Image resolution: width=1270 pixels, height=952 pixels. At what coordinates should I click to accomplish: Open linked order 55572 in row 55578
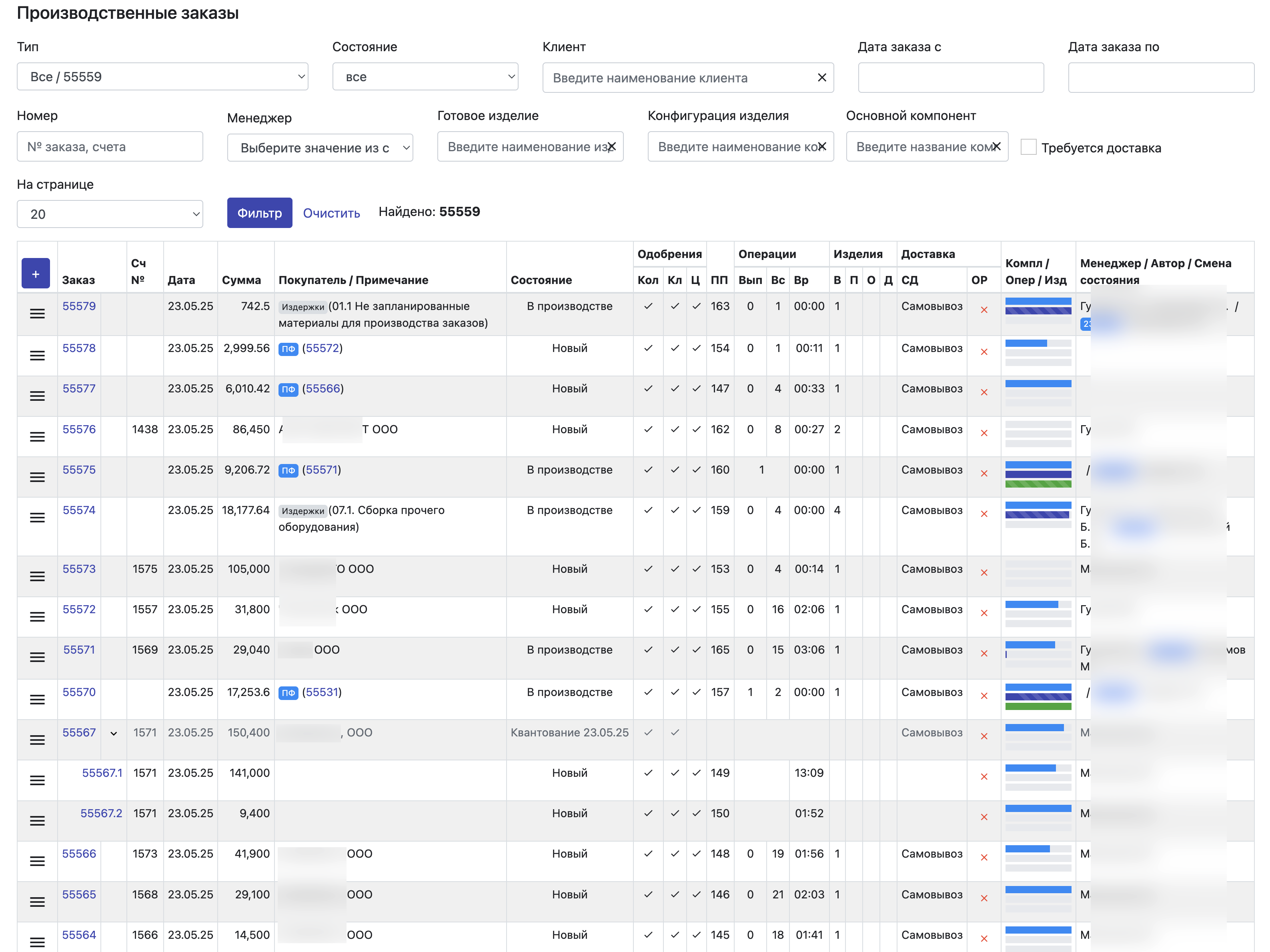pos(322,348)
